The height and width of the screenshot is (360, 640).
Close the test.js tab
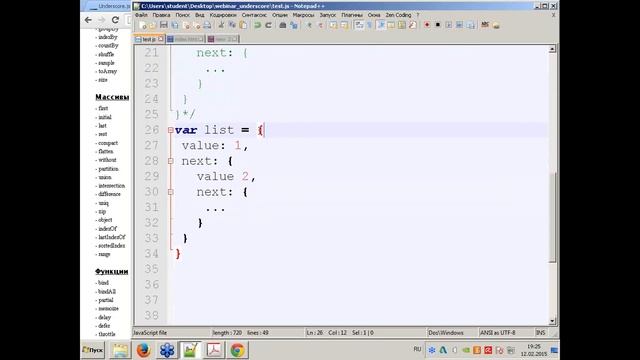click(161, 39)
